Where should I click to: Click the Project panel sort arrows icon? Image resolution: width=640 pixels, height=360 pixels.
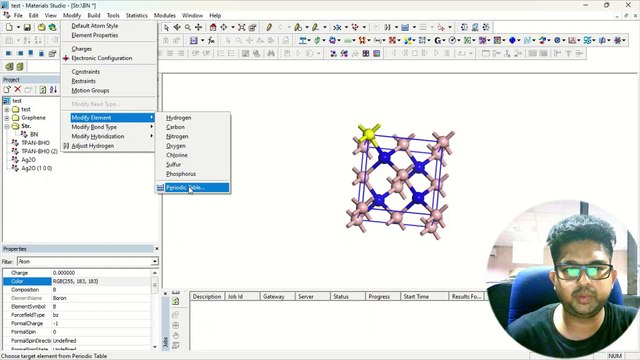(x=53, y=90)
